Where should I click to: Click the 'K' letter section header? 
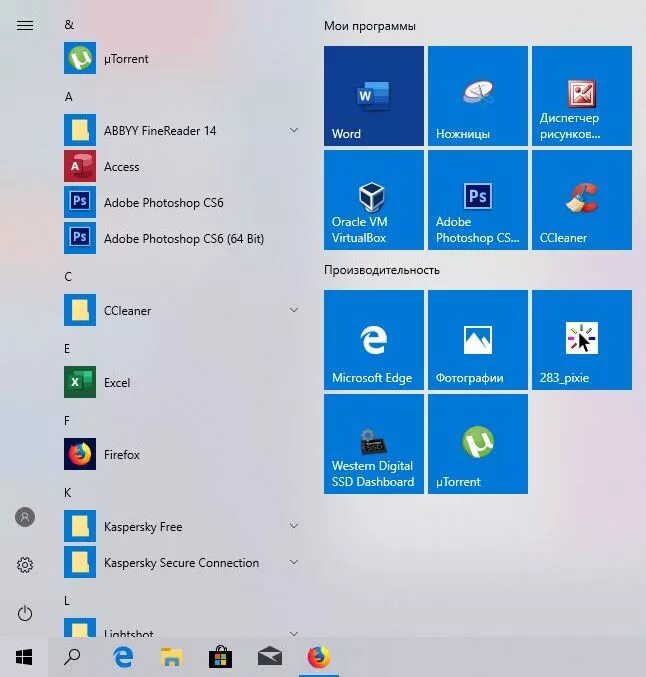tap(67, 492)
